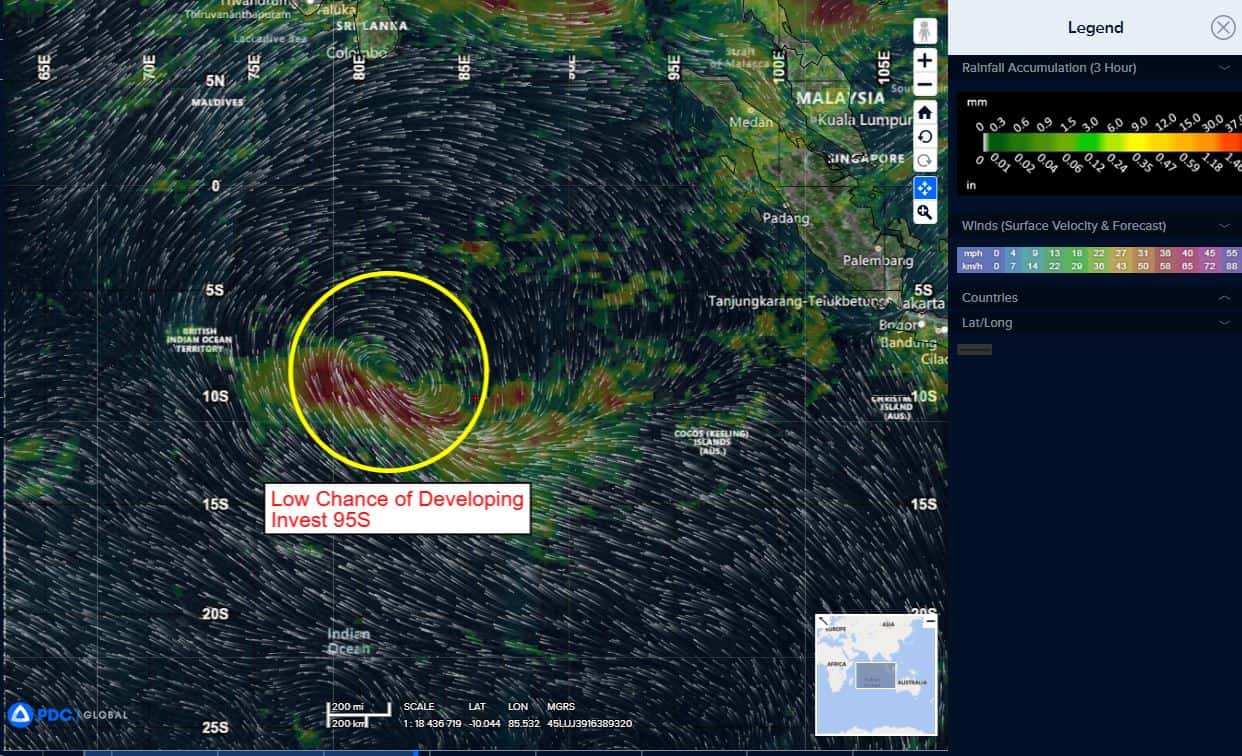Go to previous map extent
The height and width of the screenshot is (756, 1242).
[x=924, y=137]
